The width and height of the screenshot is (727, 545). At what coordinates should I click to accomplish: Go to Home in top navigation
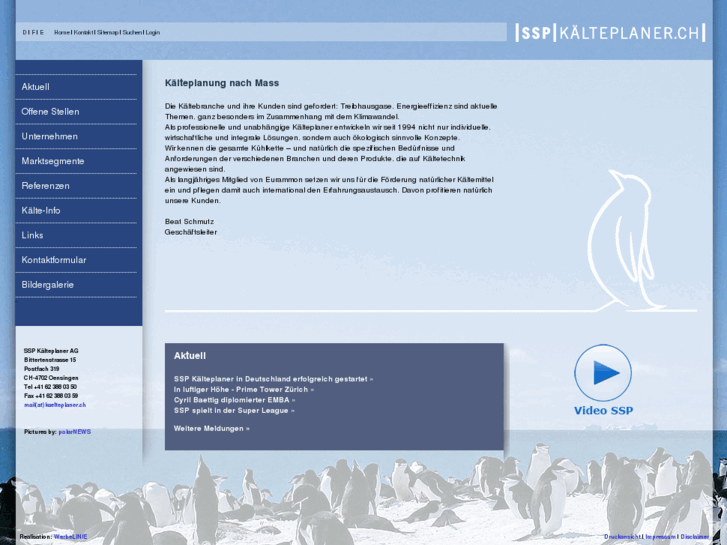point(61,32)
